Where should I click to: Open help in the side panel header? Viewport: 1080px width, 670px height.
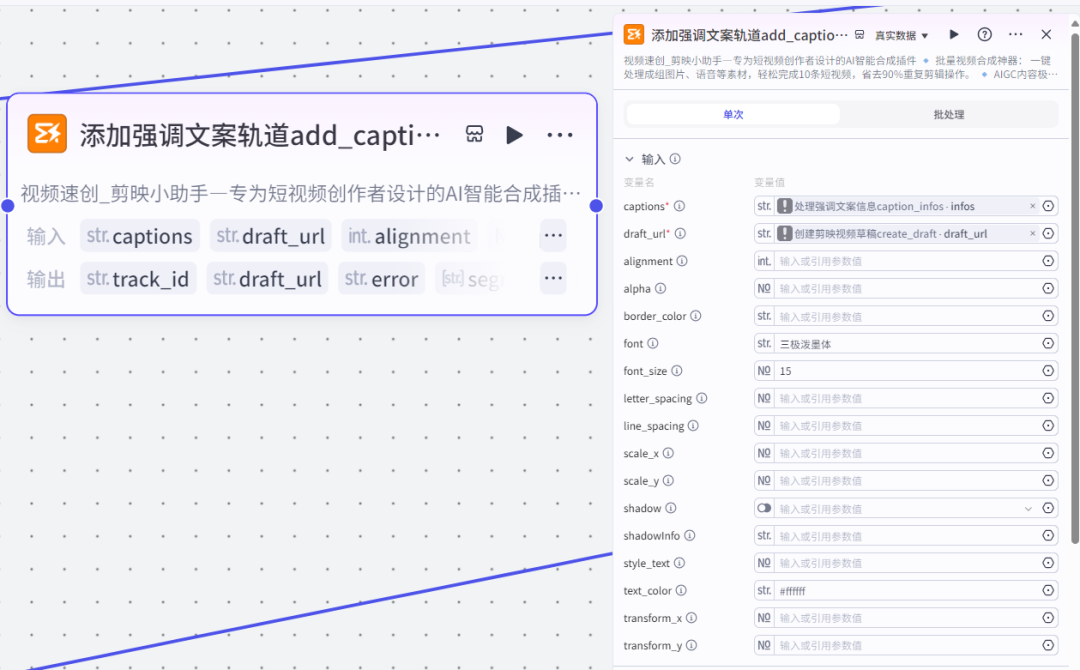(984, 34)
